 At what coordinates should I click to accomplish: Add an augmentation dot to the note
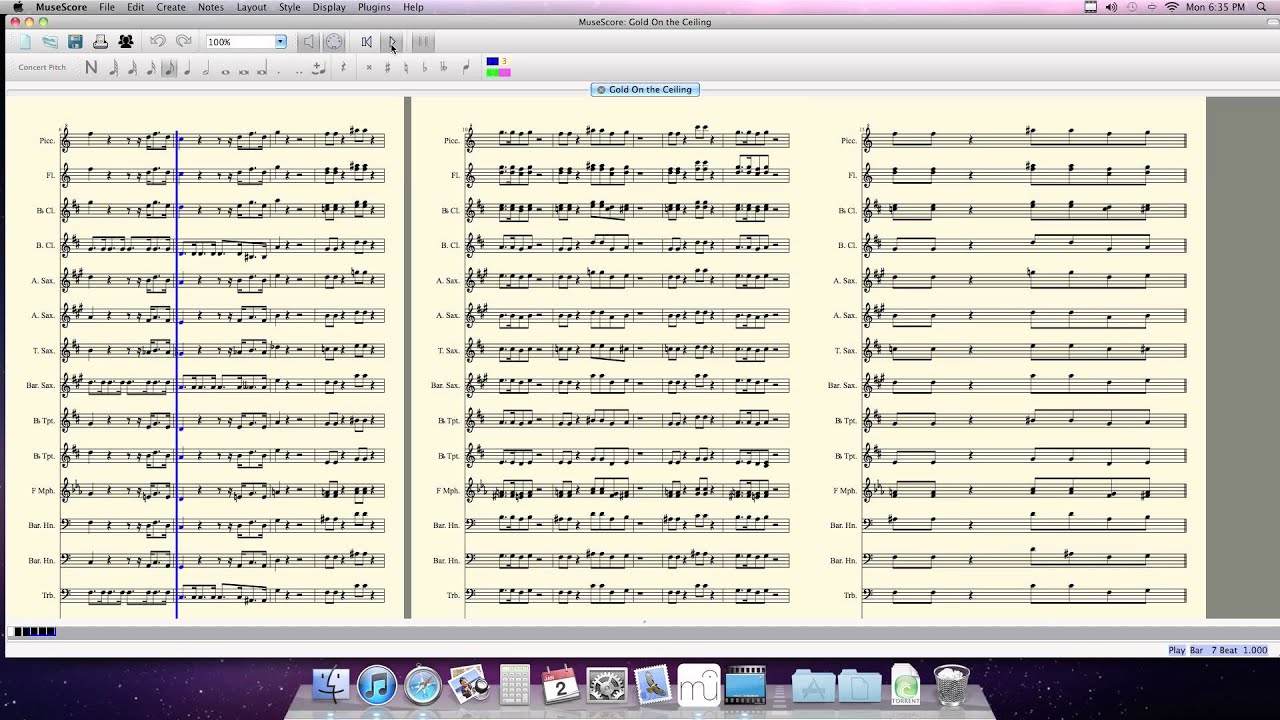tap(279, 70)
